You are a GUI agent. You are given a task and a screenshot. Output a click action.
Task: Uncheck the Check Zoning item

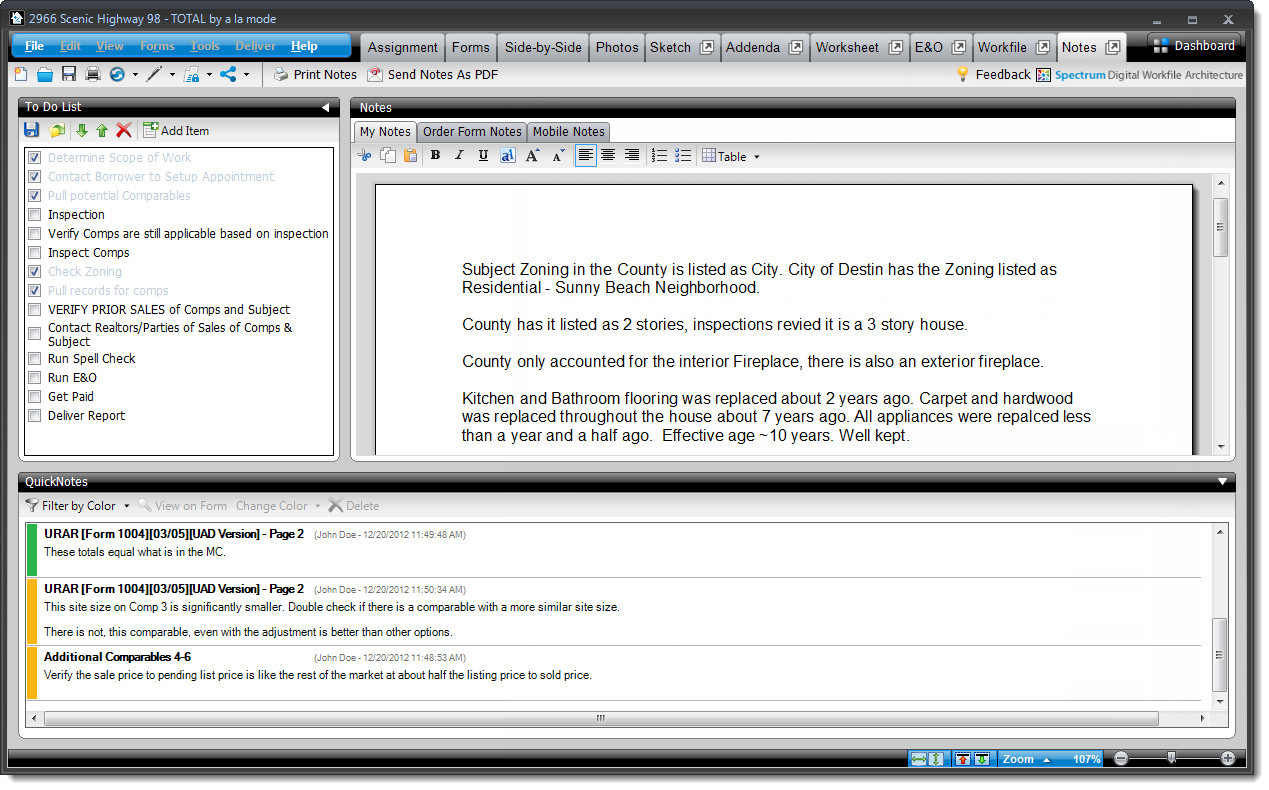(35, 272)
